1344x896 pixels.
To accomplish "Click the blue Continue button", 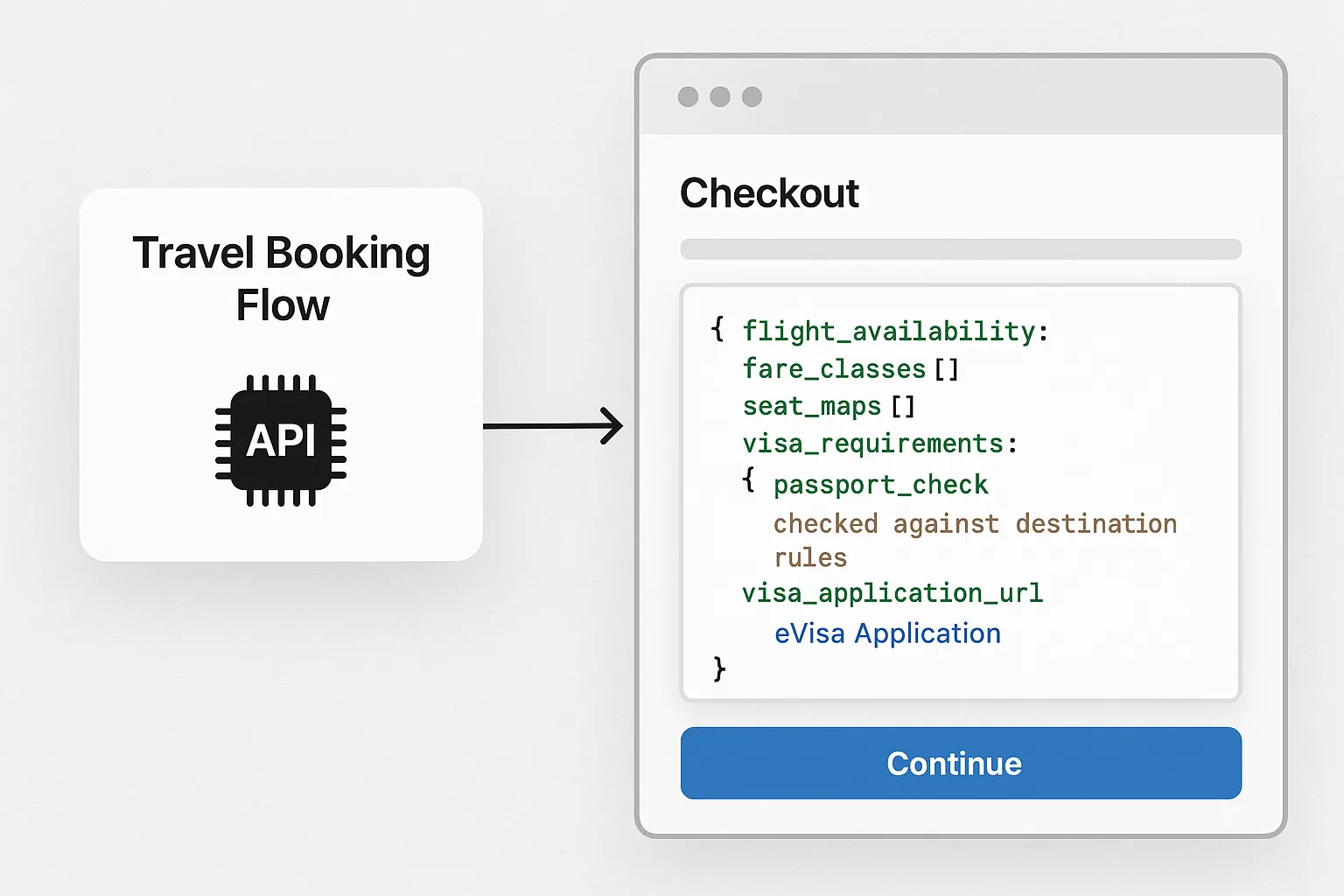I will pyautogui.click(x=961, y=763).
